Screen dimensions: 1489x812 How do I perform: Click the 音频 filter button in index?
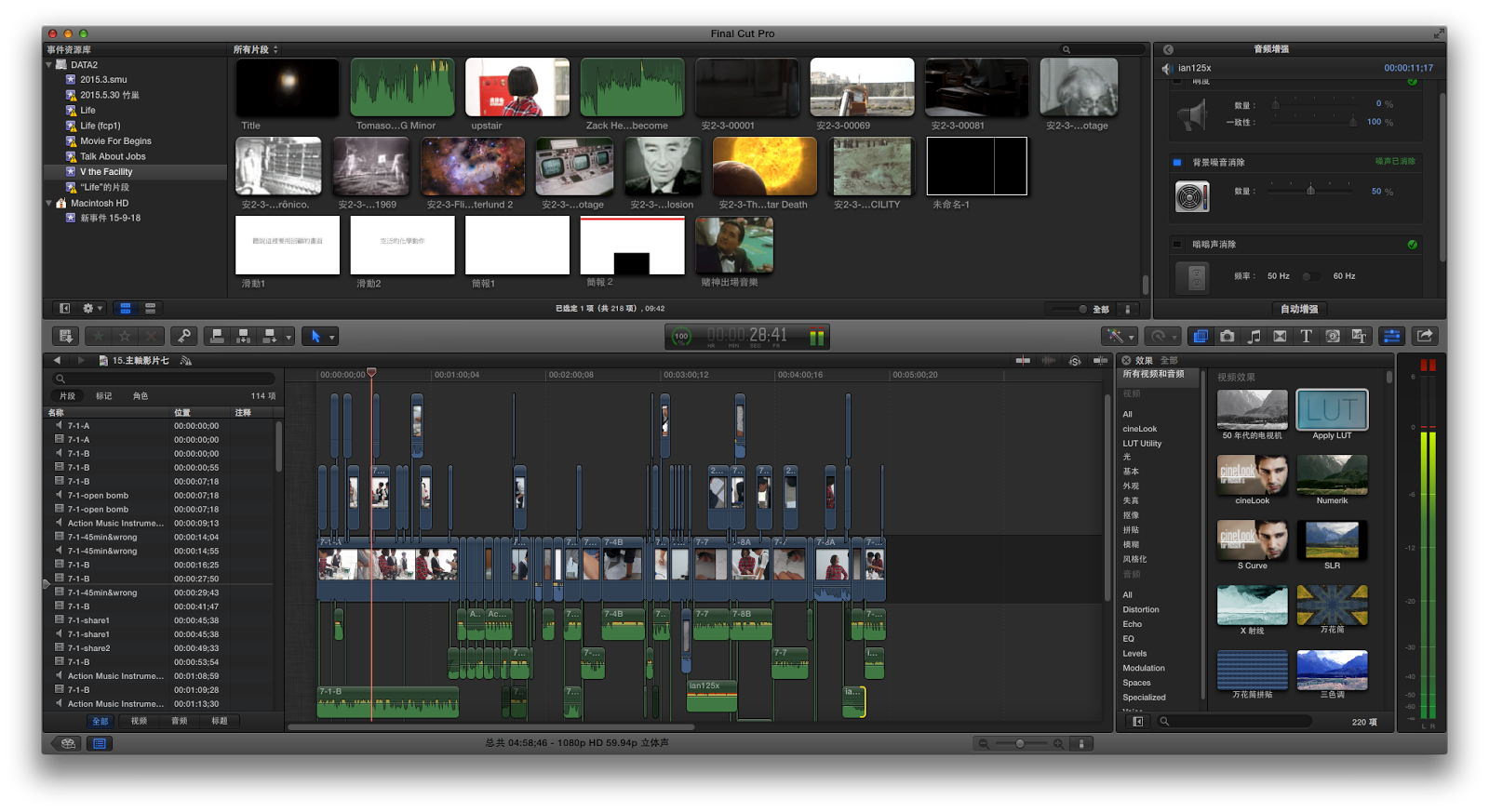click(179, 721)
